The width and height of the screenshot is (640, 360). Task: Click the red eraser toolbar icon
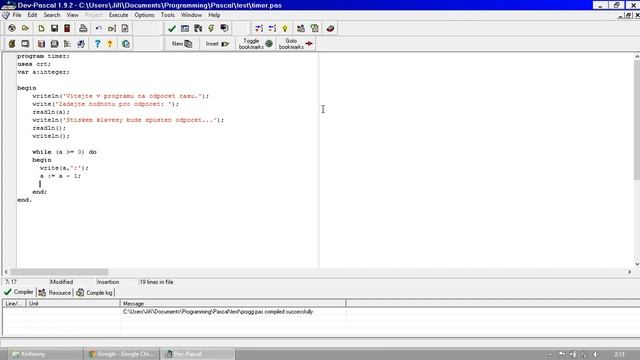[330, 28]
